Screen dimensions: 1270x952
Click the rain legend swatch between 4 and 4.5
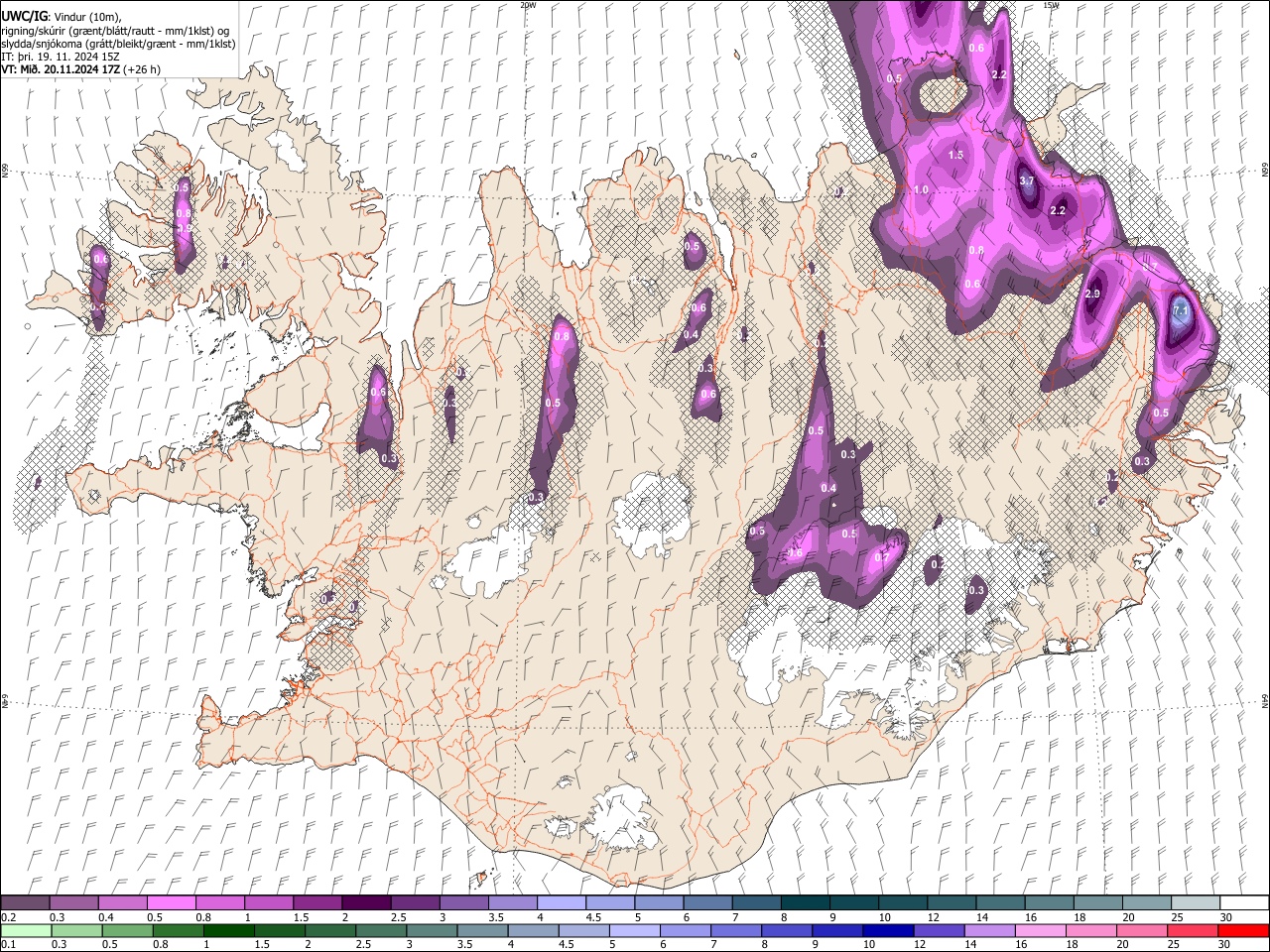534,930
